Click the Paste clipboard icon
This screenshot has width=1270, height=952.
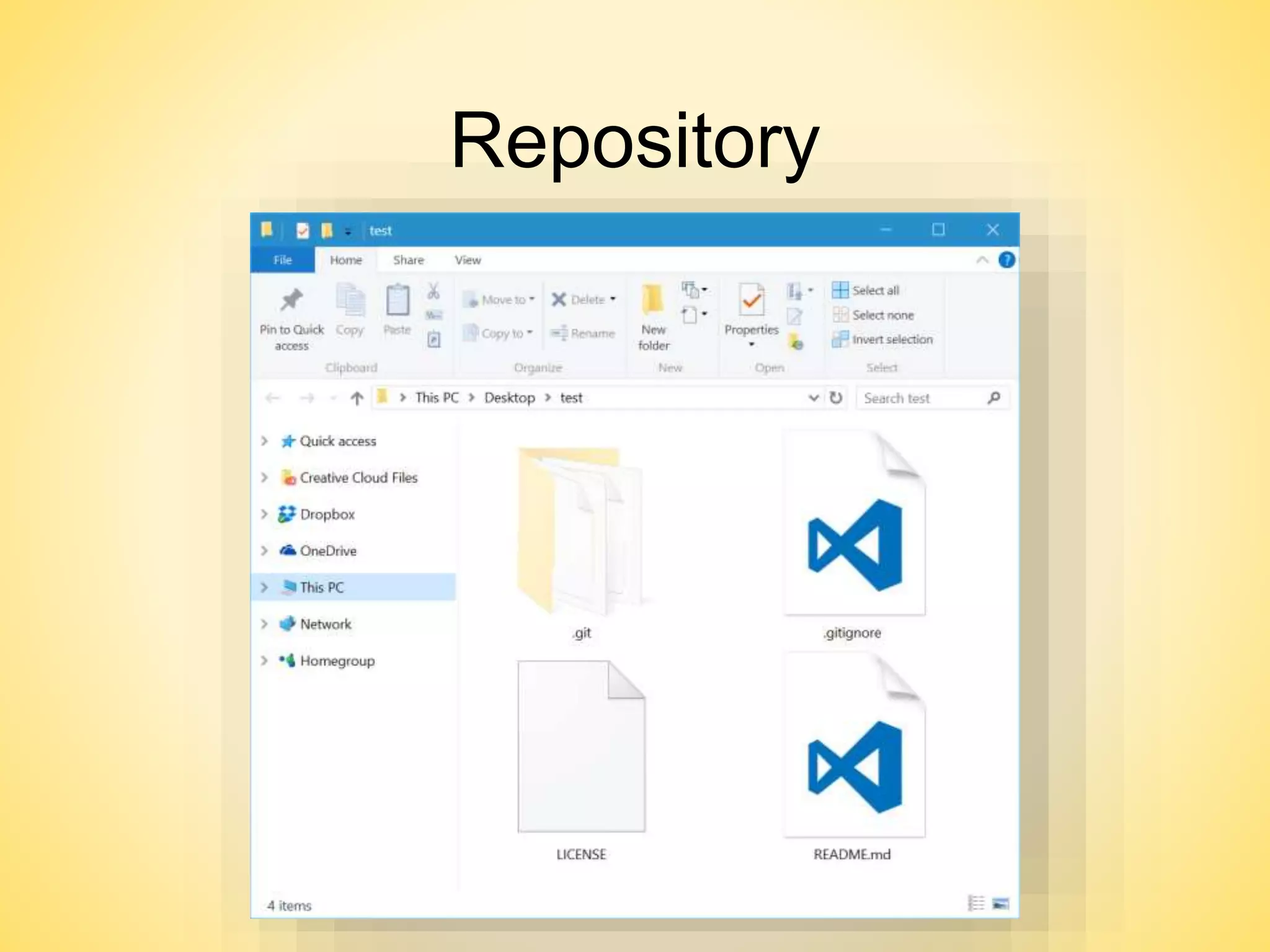(397, 300)
